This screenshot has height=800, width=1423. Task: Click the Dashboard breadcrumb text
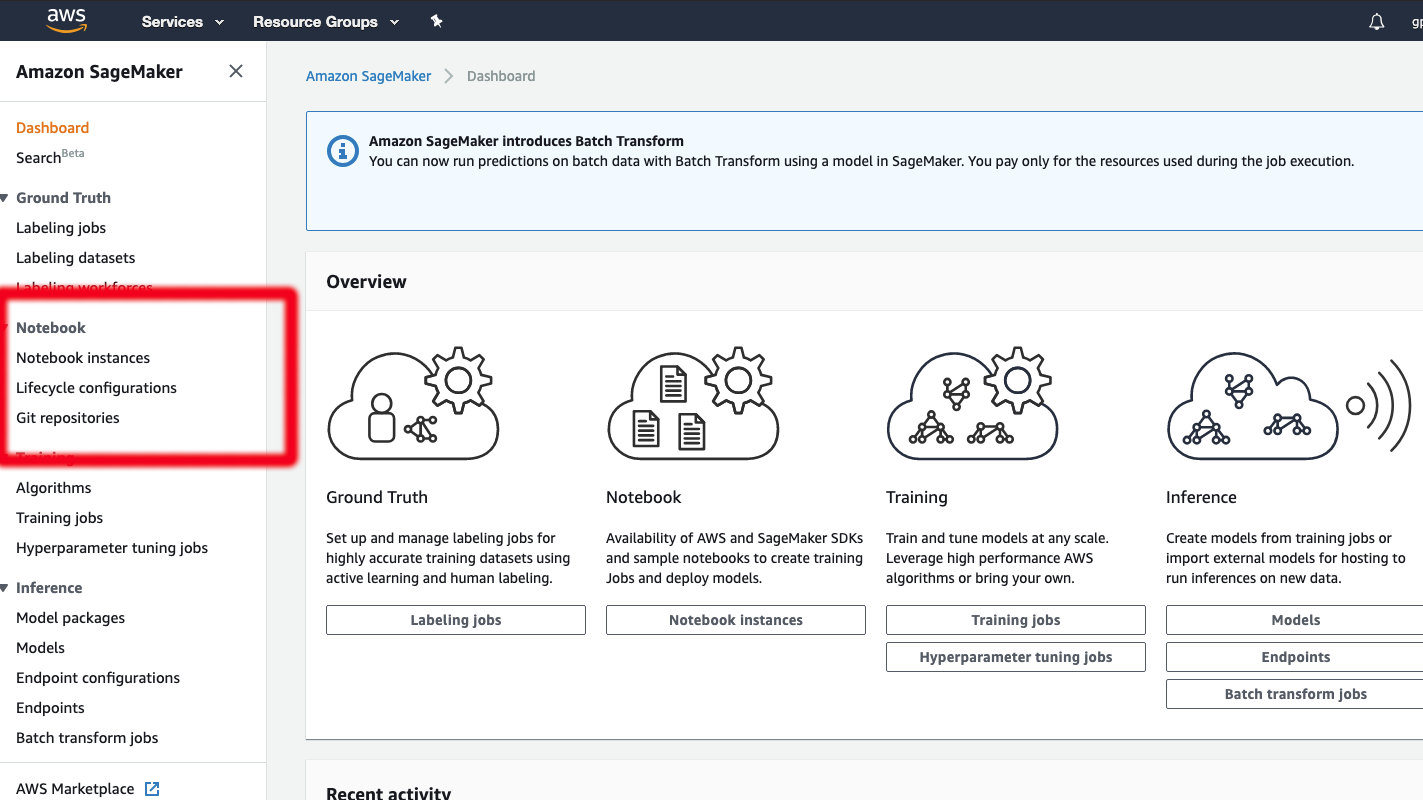pos(501,76)
